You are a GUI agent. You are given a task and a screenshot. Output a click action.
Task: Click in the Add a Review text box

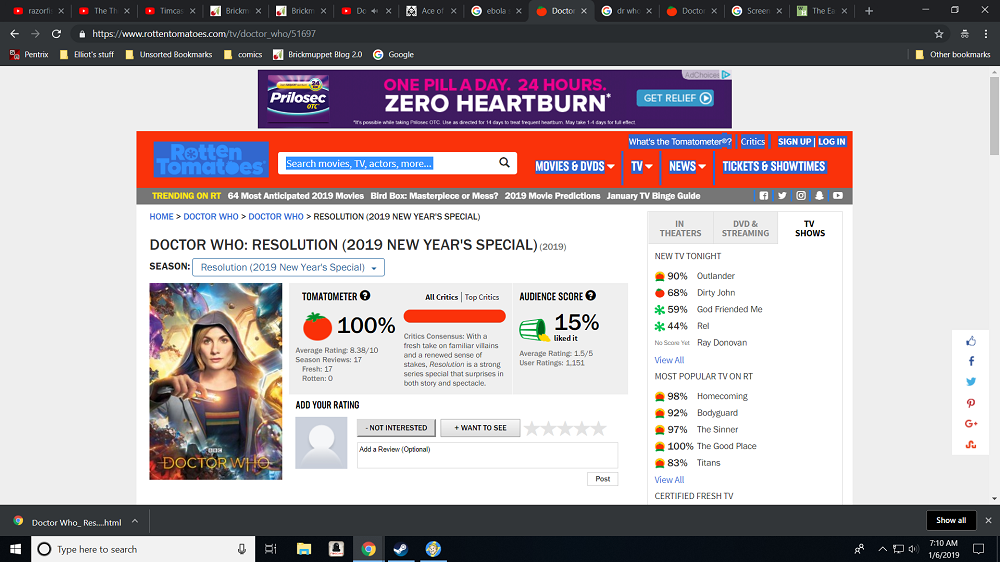point(487,455)
